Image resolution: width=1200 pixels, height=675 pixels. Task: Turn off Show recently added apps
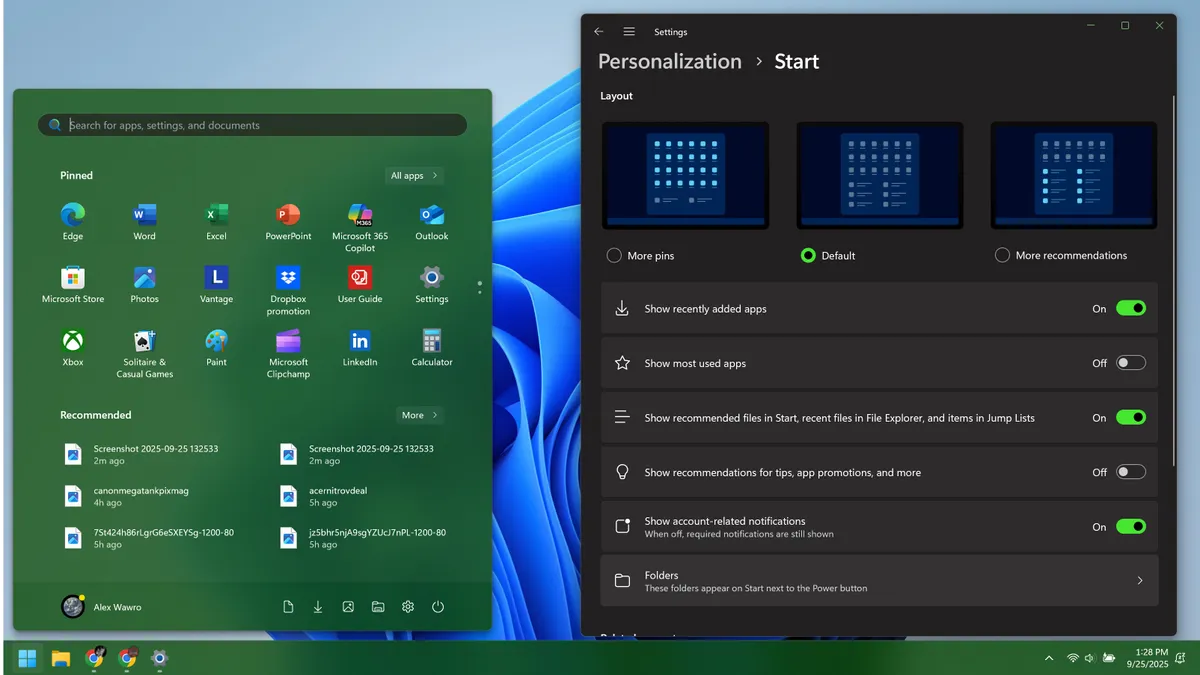[x=1131, y=308]
